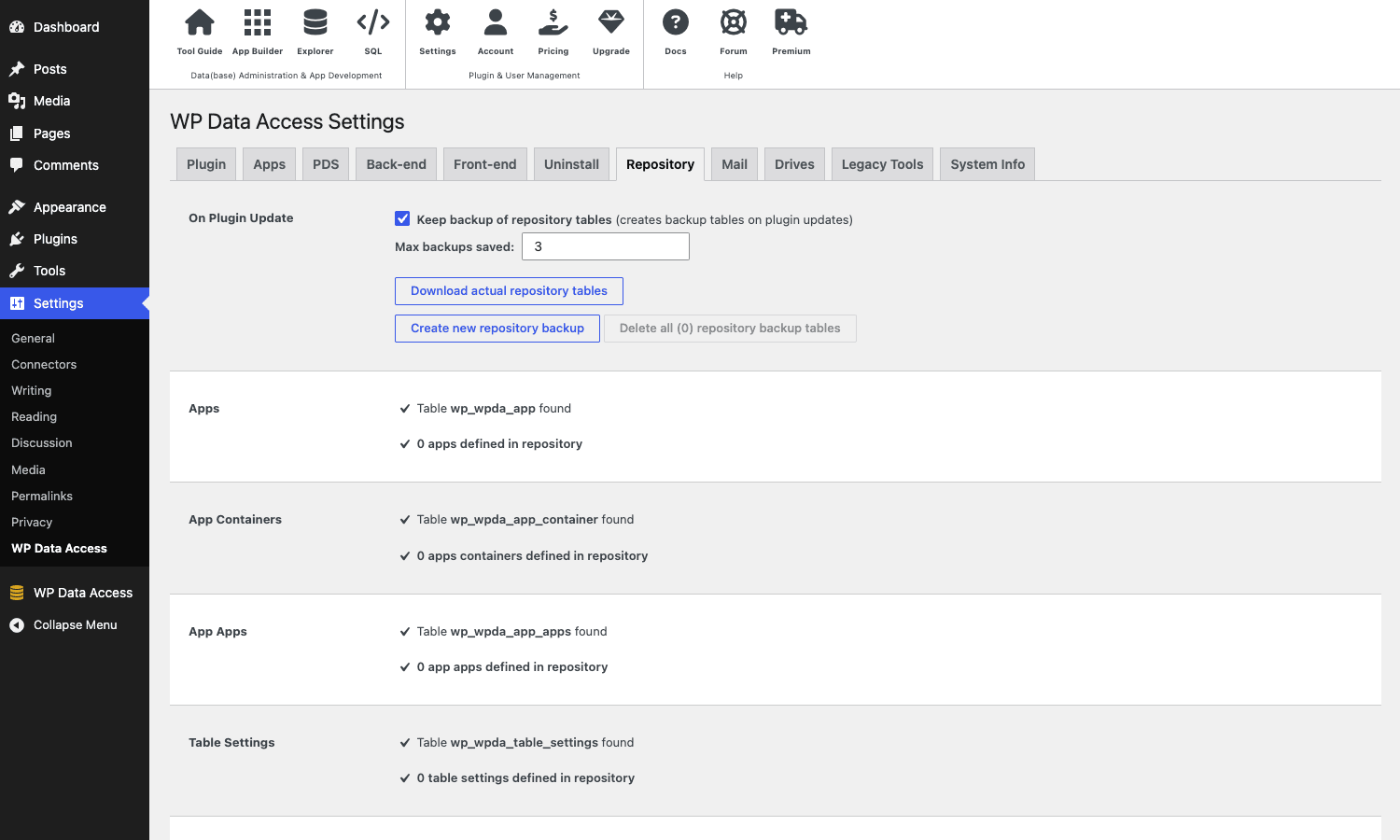The image size is (1400, 840).
Task: Open the SQL code icon
Action: [x=373, y=21]
